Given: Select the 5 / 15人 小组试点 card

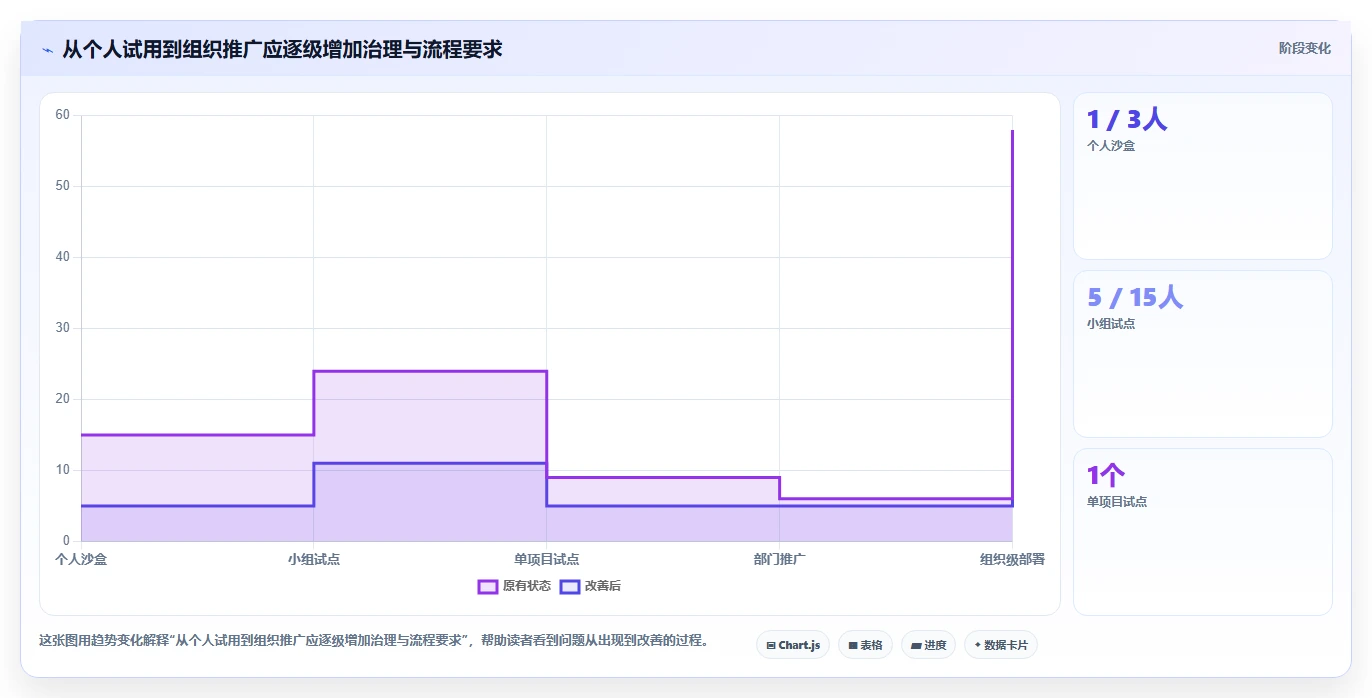Looking at the screenshot, I should click(x=1202, y=354).
